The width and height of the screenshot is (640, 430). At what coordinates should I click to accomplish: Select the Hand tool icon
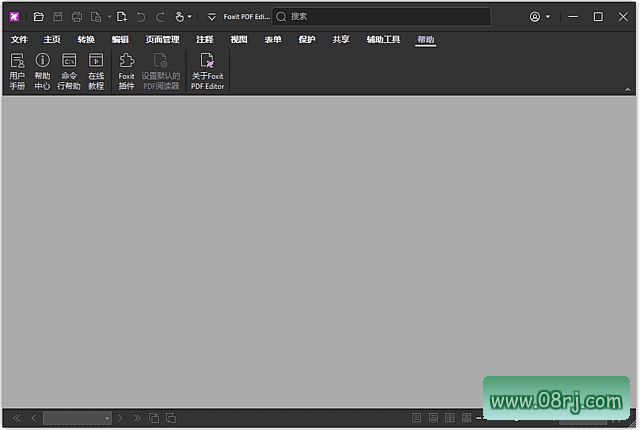[179, 17]
